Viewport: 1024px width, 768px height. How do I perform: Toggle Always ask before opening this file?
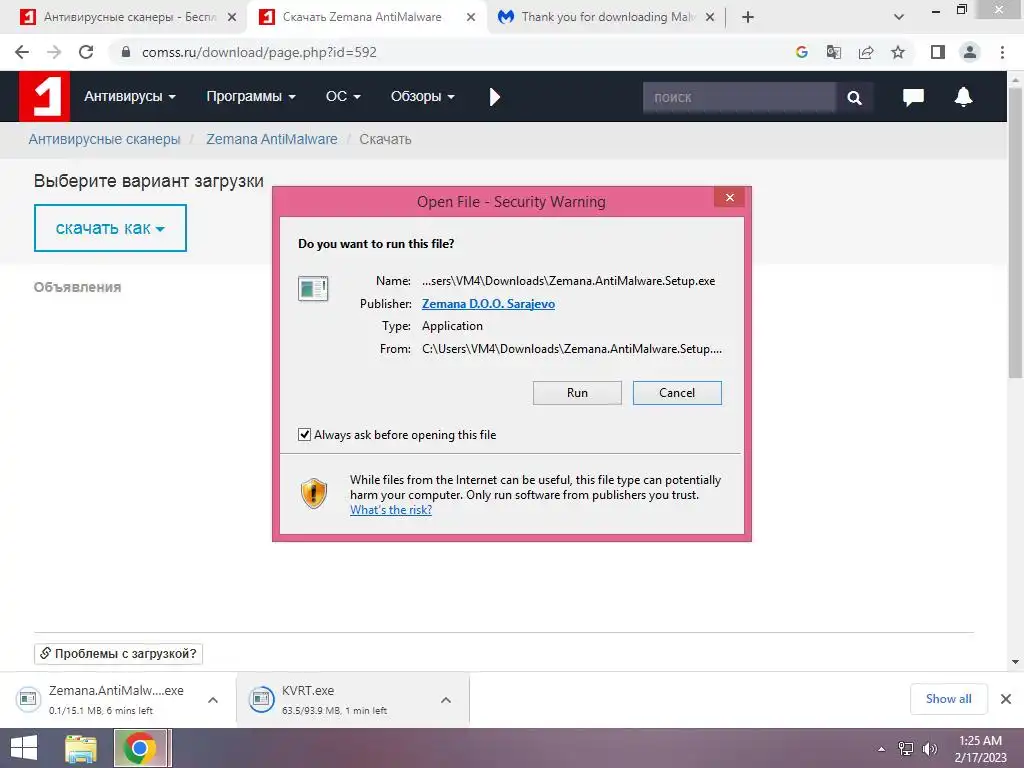tap(304, 434)
